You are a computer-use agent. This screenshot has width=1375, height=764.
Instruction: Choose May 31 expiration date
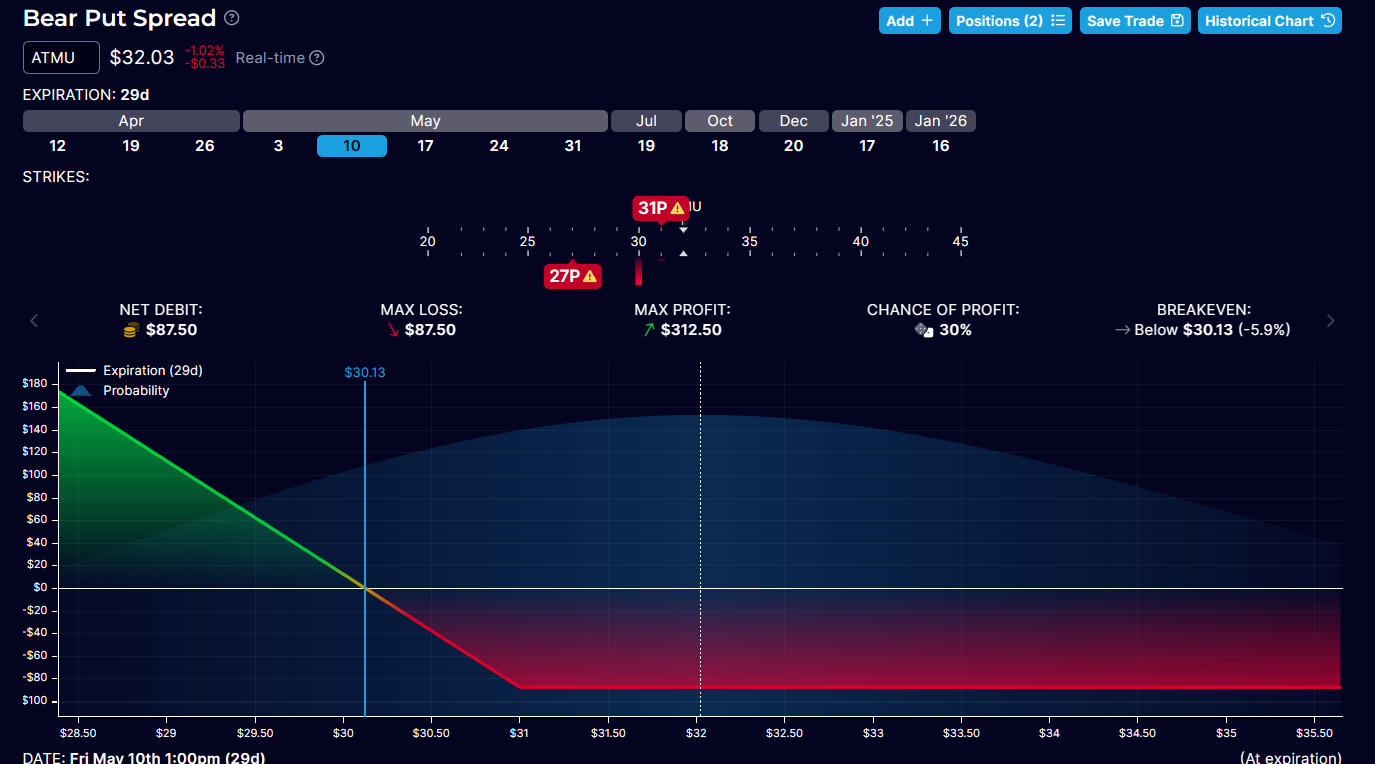click(573, 146)
